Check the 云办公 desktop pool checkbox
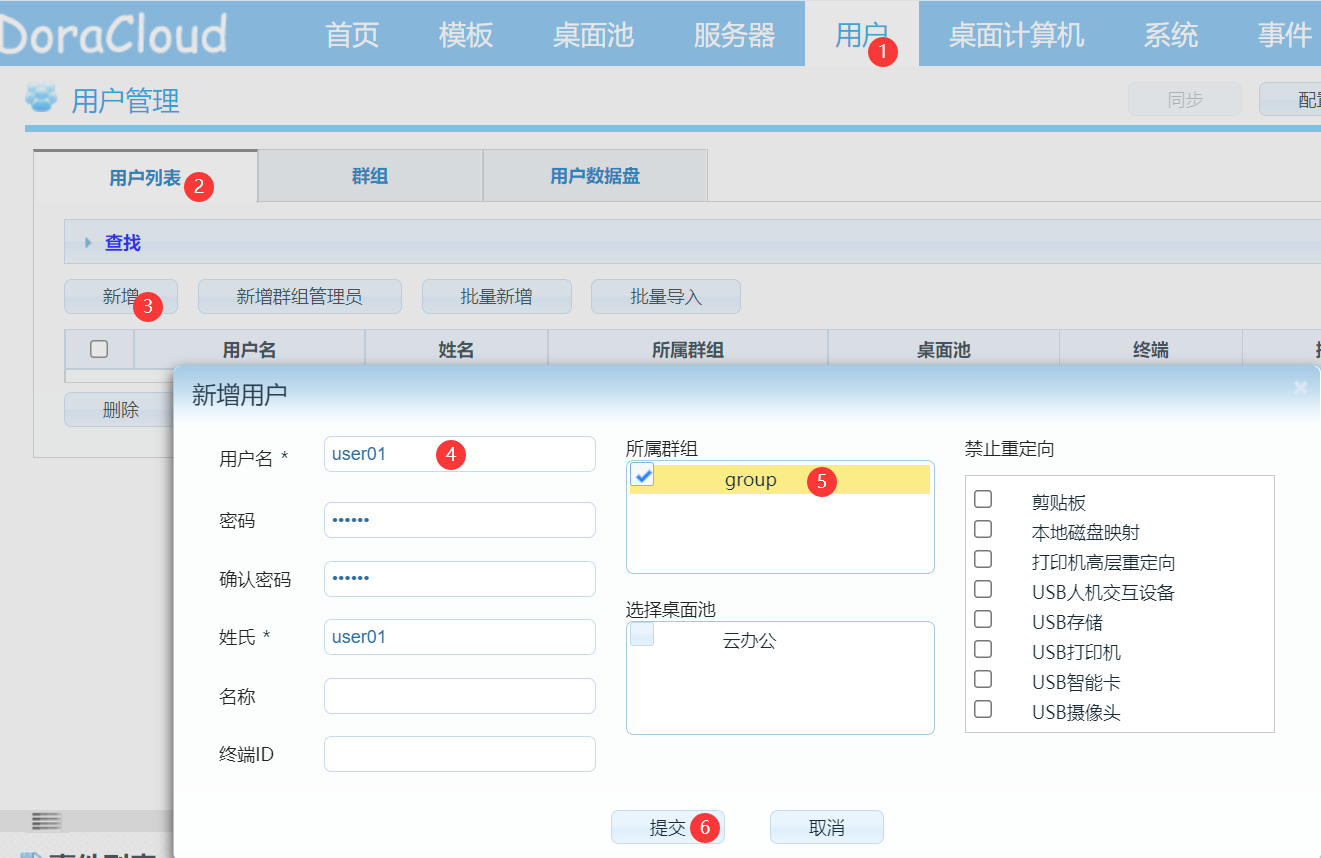The height and width of the screenshot is (858, 1321). tap(641, 634)
